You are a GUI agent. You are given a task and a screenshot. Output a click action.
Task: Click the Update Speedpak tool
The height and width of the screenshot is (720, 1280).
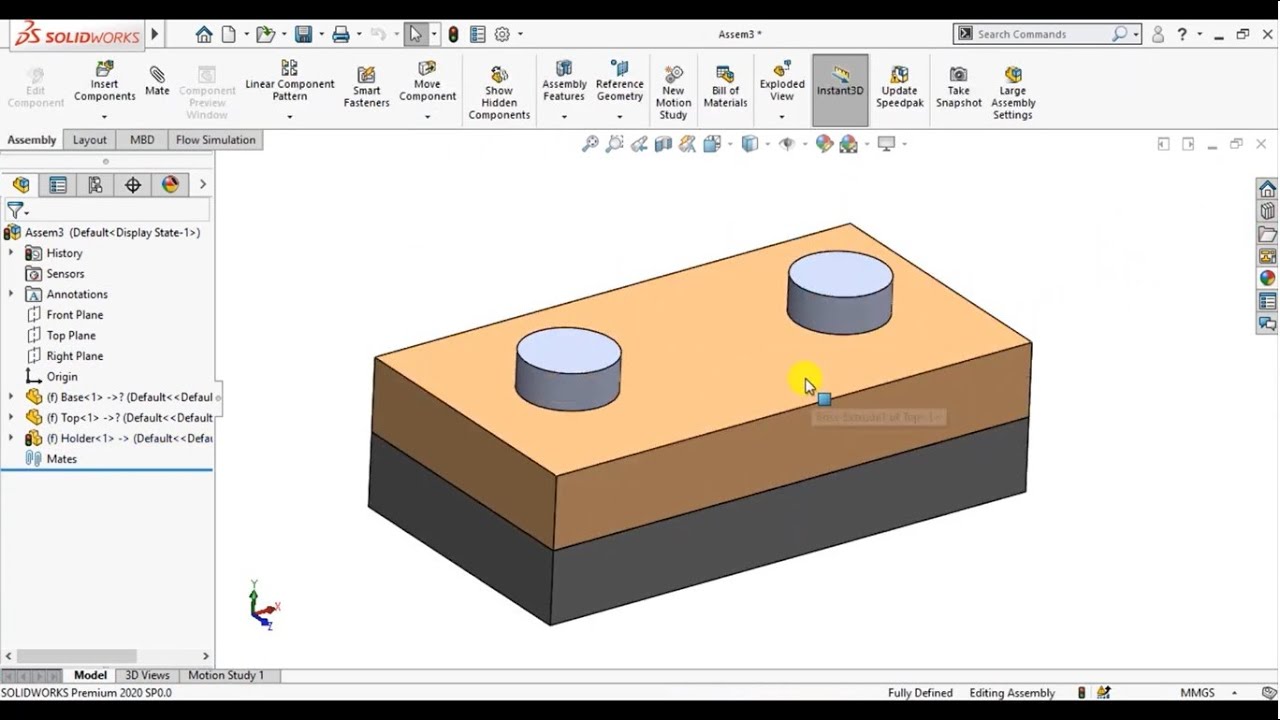(x=899, y=87)
